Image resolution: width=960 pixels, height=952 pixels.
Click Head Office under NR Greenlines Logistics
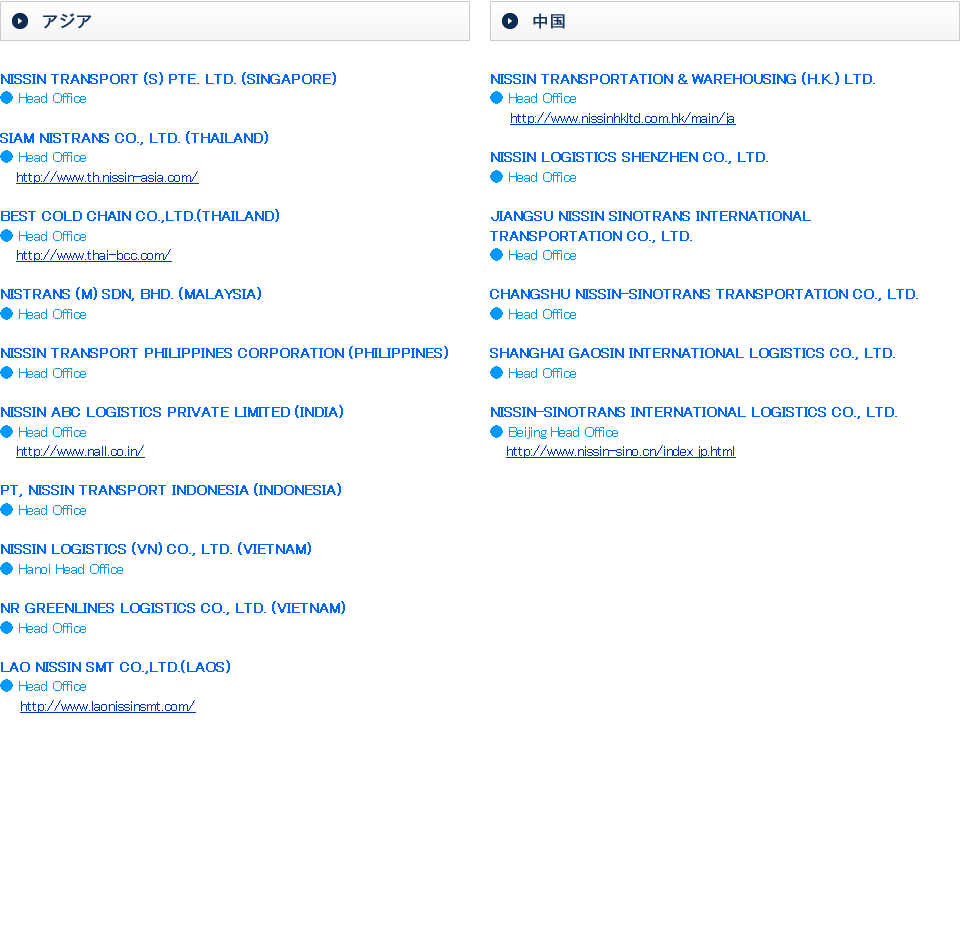pyautogui.click(x=52, y=629)
